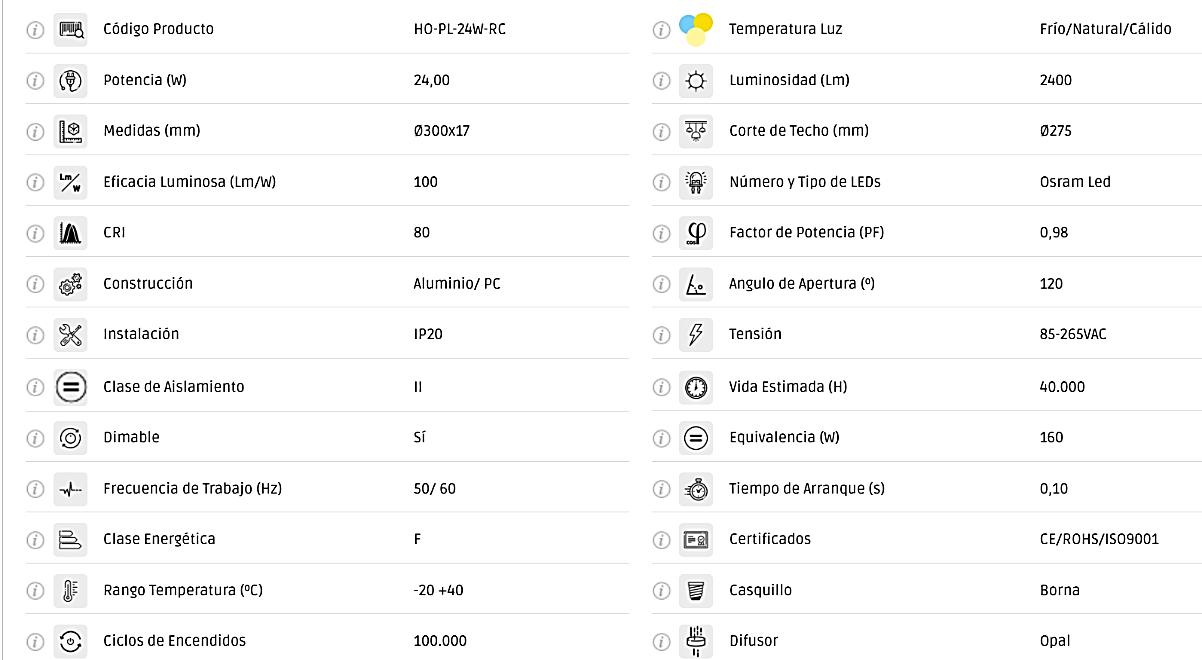Click the Construcción gears icon
The height and width of the screenshot is (660, 1202).
click(70, 284)
